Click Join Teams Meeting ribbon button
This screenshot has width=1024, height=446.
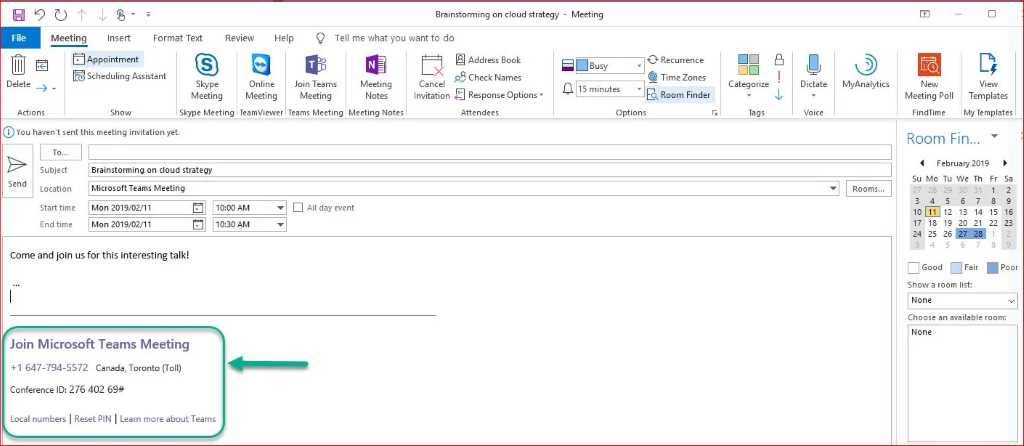(315, 77)
